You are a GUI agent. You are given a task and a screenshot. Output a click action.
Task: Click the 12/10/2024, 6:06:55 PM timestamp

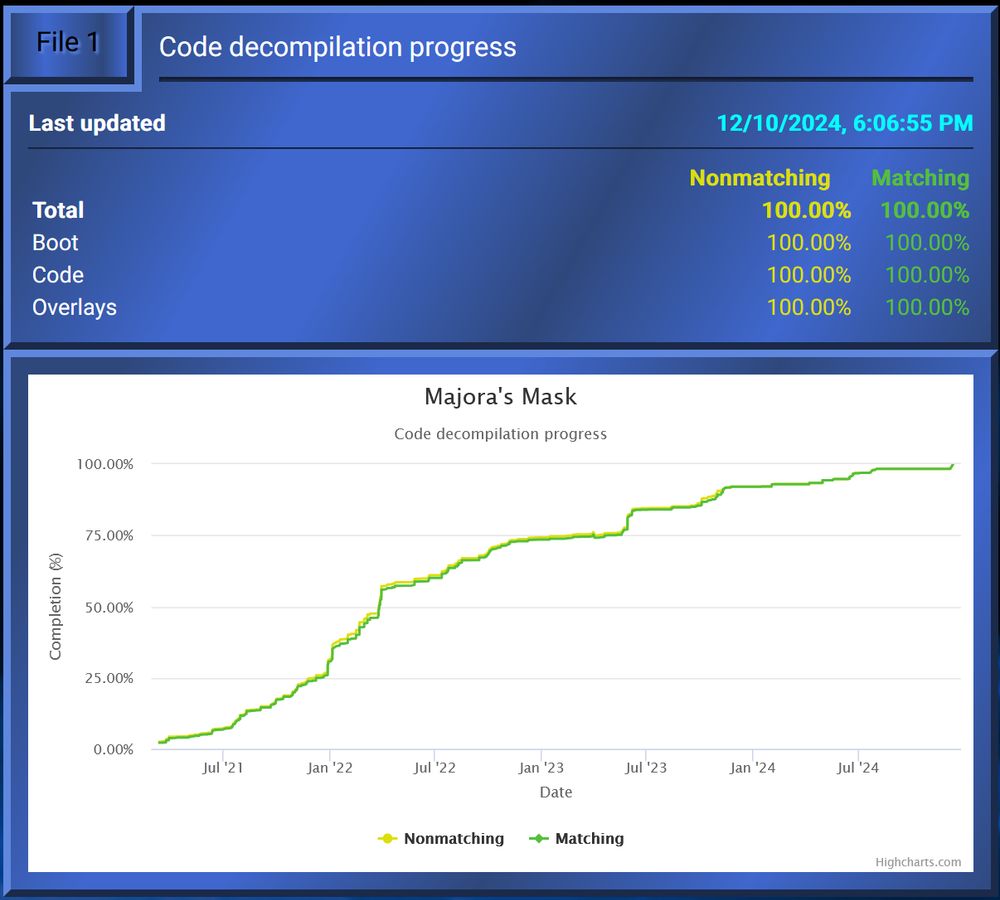[x=845, y=123]
